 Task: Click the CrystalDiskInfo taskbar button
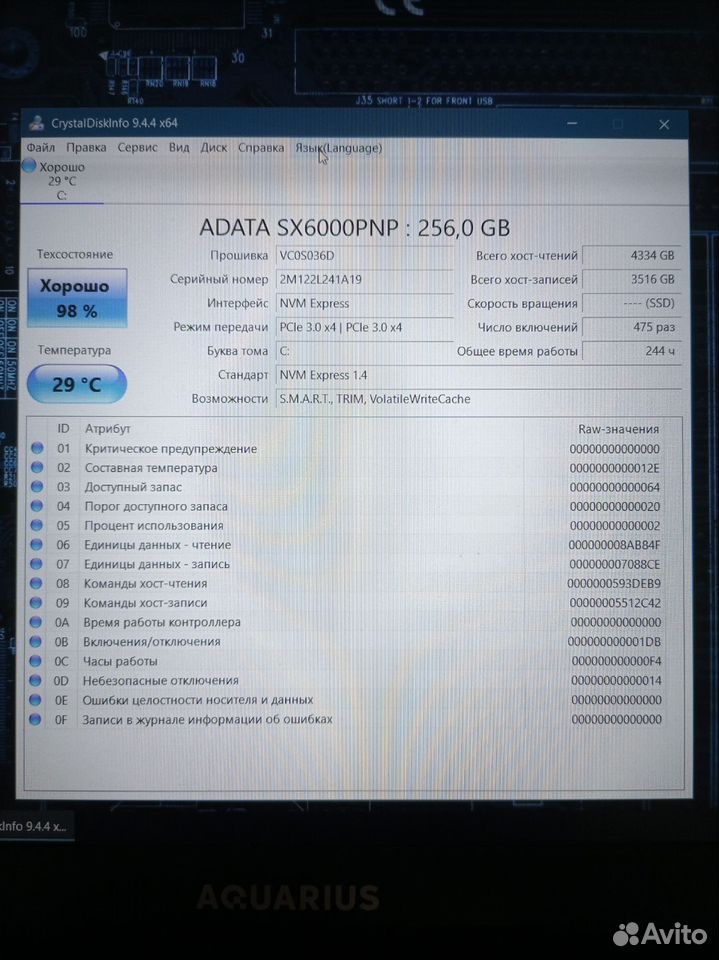tap(36, 826)
